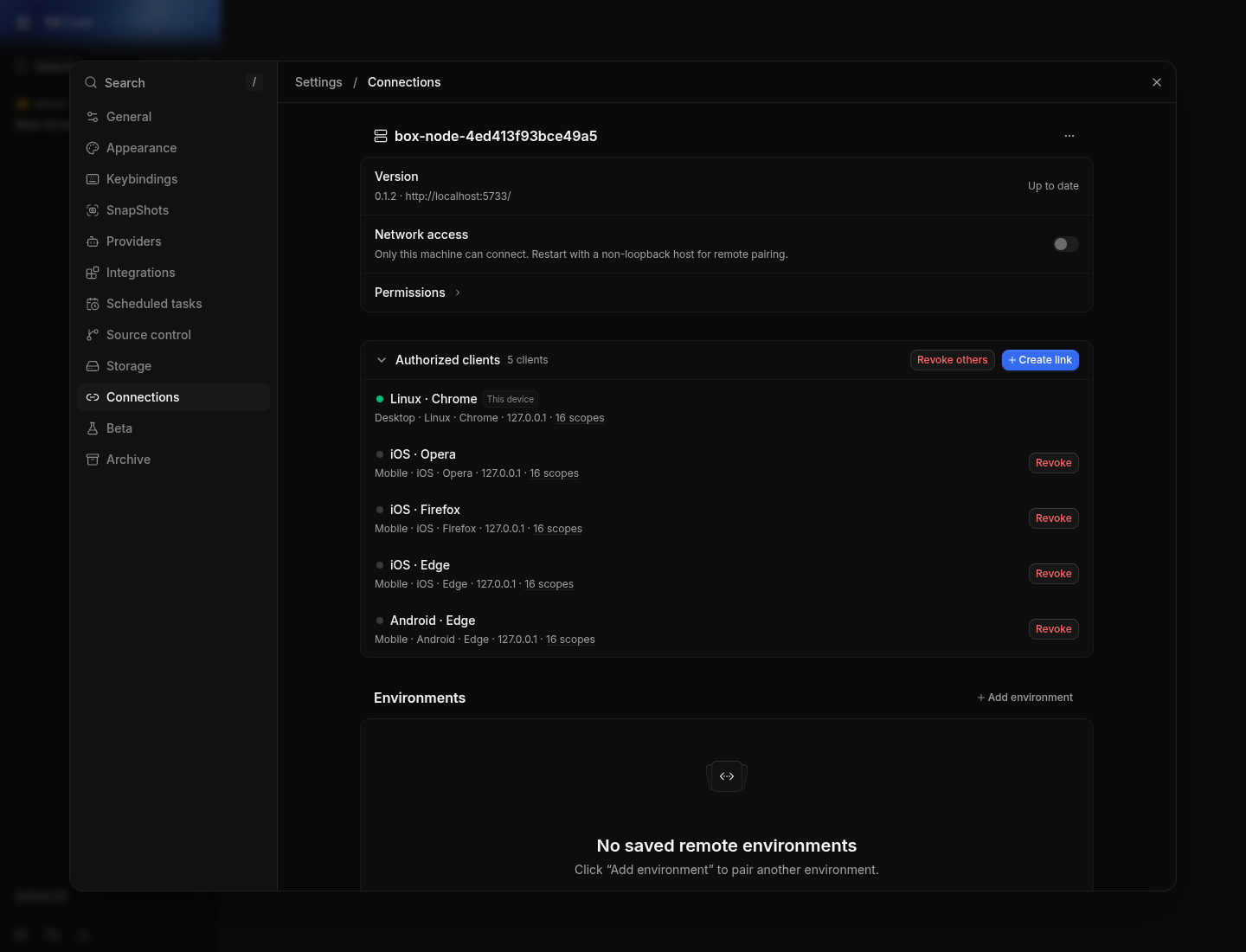Select Keybindings in the sidebar
Viewport: 1246px width, 952px height.
point(173,179)
